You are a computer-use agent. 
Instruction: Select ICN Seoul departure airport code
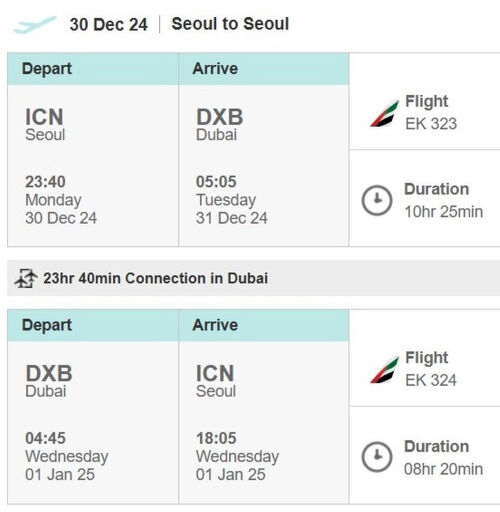45,124
